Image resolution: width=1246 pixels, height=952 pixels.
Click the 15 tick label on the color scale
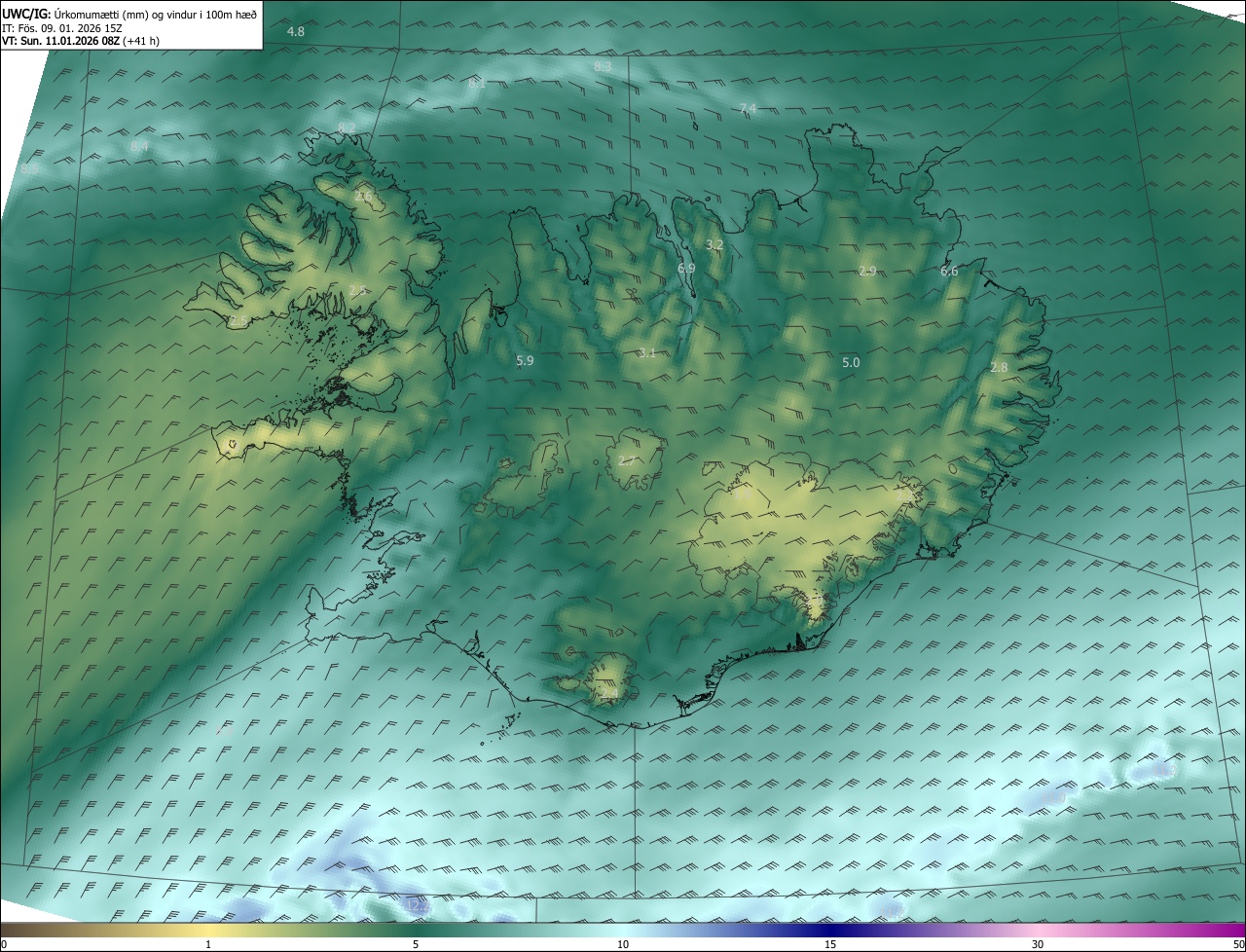pos(830,944)
